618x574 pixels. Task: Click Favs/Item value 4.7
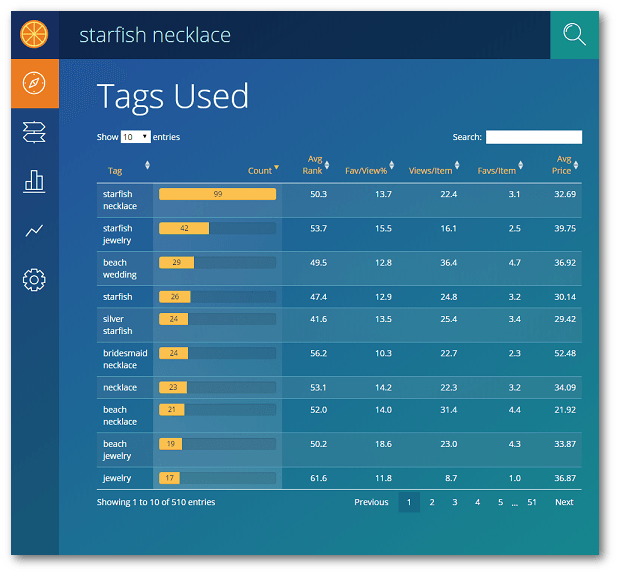tap(514, 263)
